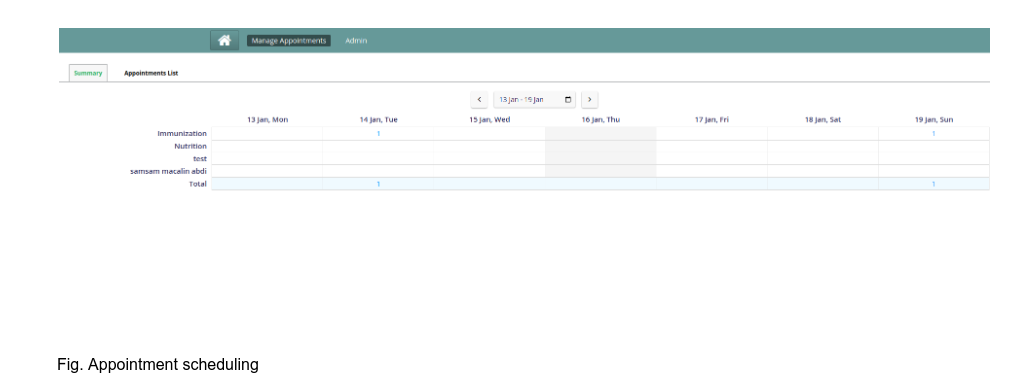Click Total count for 14 Jan, Tue
This screenshot has height=384, width=1024.
click(378, 184)
